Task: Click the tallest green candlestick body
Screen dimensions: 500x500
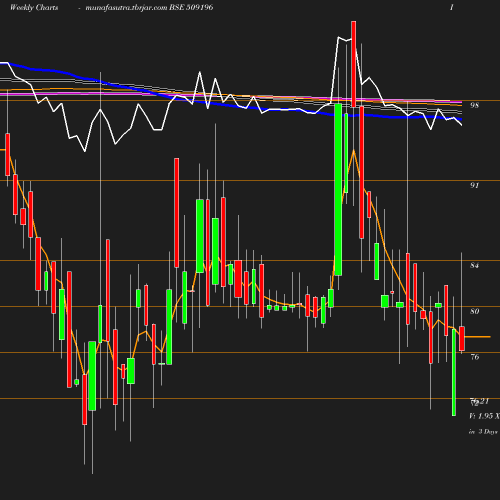Action: point(338,190)
